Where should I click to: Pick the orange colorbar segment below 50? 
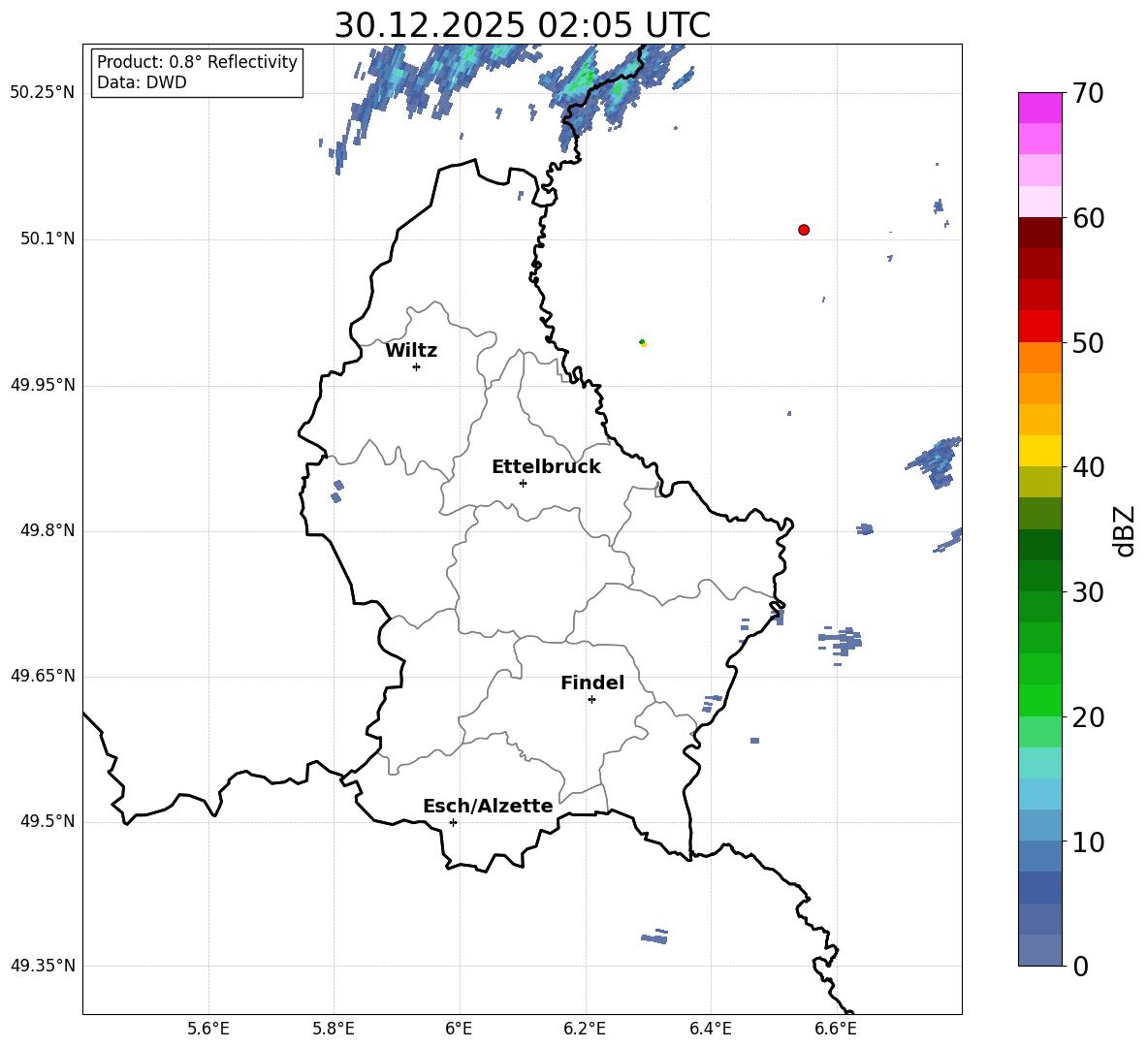click(x=1039, y=358)
